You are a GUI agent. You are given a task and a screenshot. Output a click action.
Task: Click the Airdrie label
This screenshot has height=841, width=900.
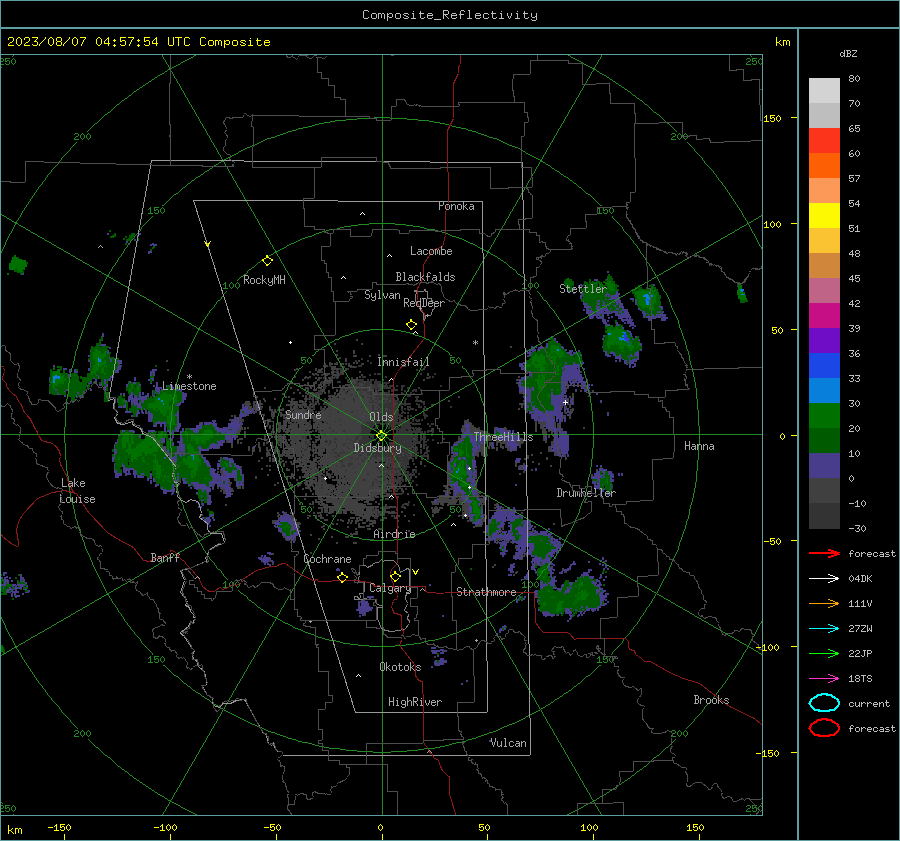(x=394, y=534)
